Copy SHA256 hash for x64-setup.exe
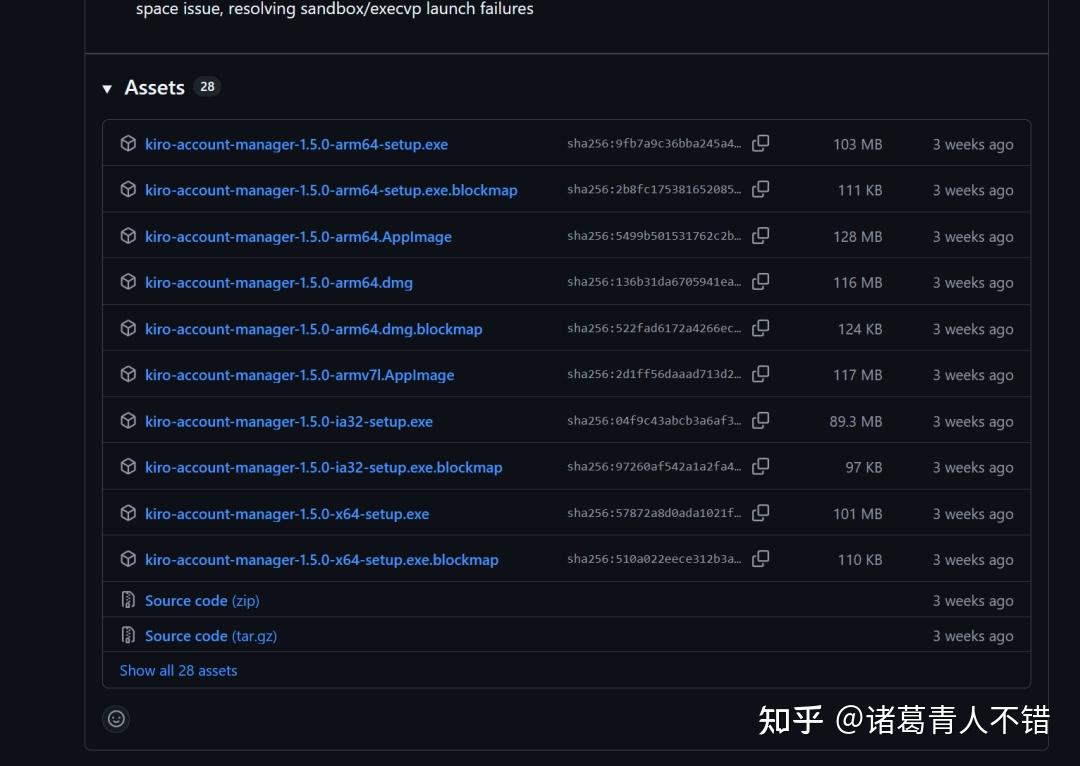 (760, 514)
